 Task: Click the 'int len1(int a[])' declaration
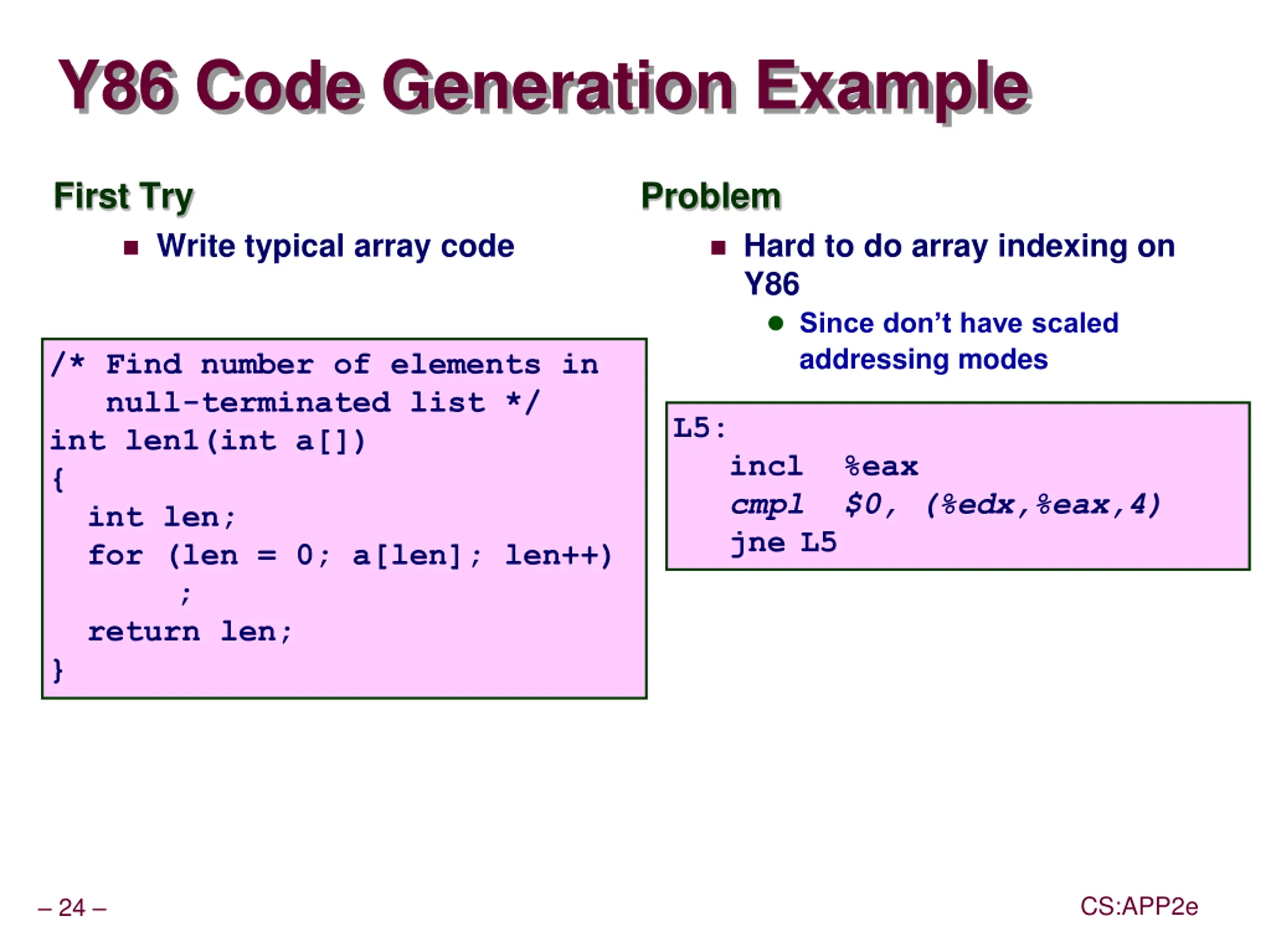tap(208, 441)
